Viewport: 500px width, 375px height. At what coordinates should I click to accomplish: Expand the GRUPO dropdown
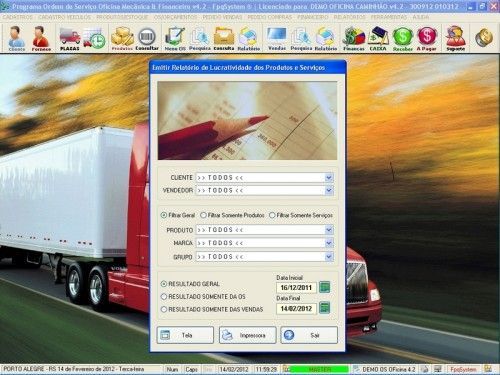(329, 257)
